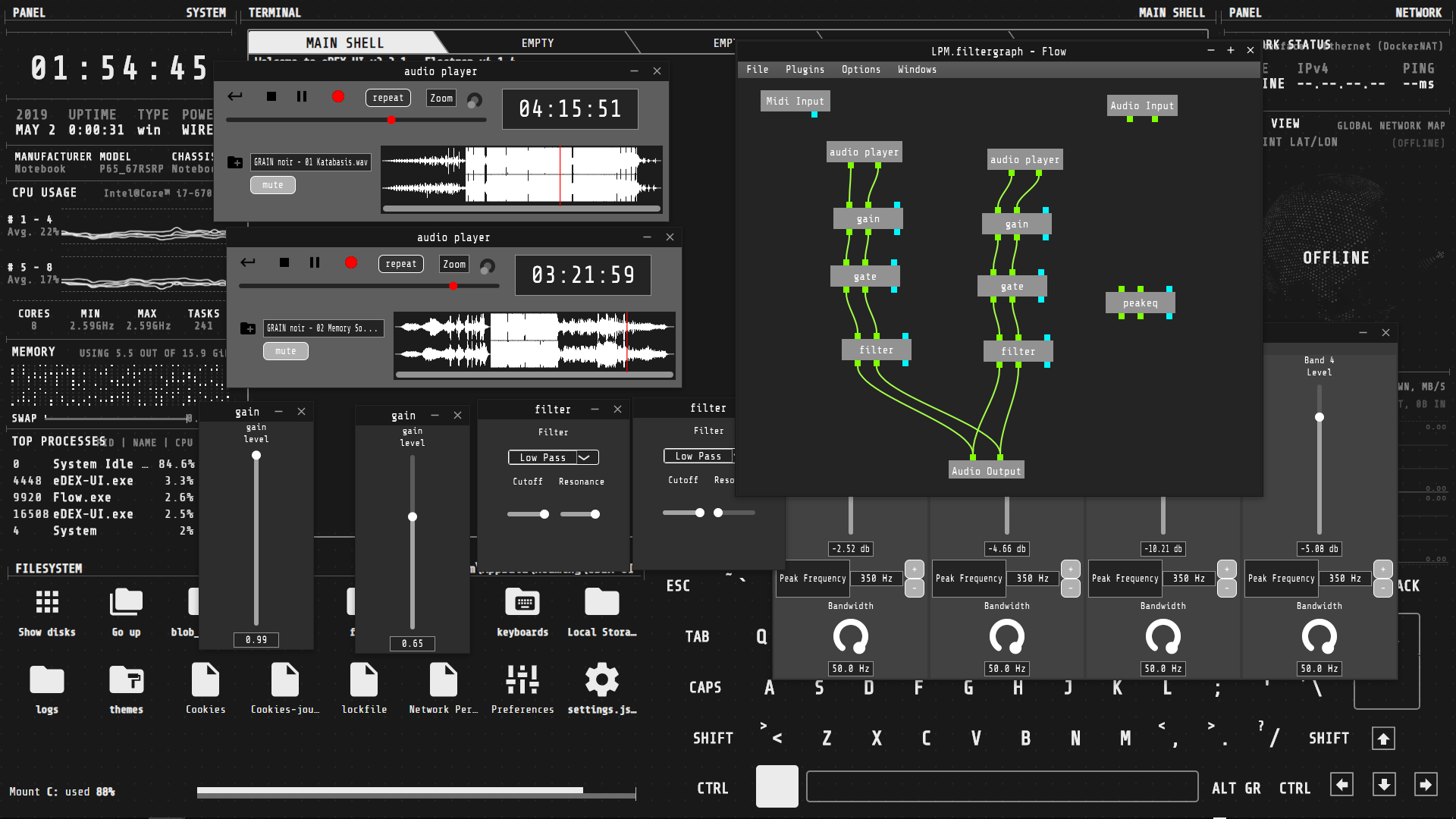The width and height of the screenshot is (1456, 819).
Task: Click the Audio Output node in filtergraph
Action: pyautogui.click(x=986, y=471)
